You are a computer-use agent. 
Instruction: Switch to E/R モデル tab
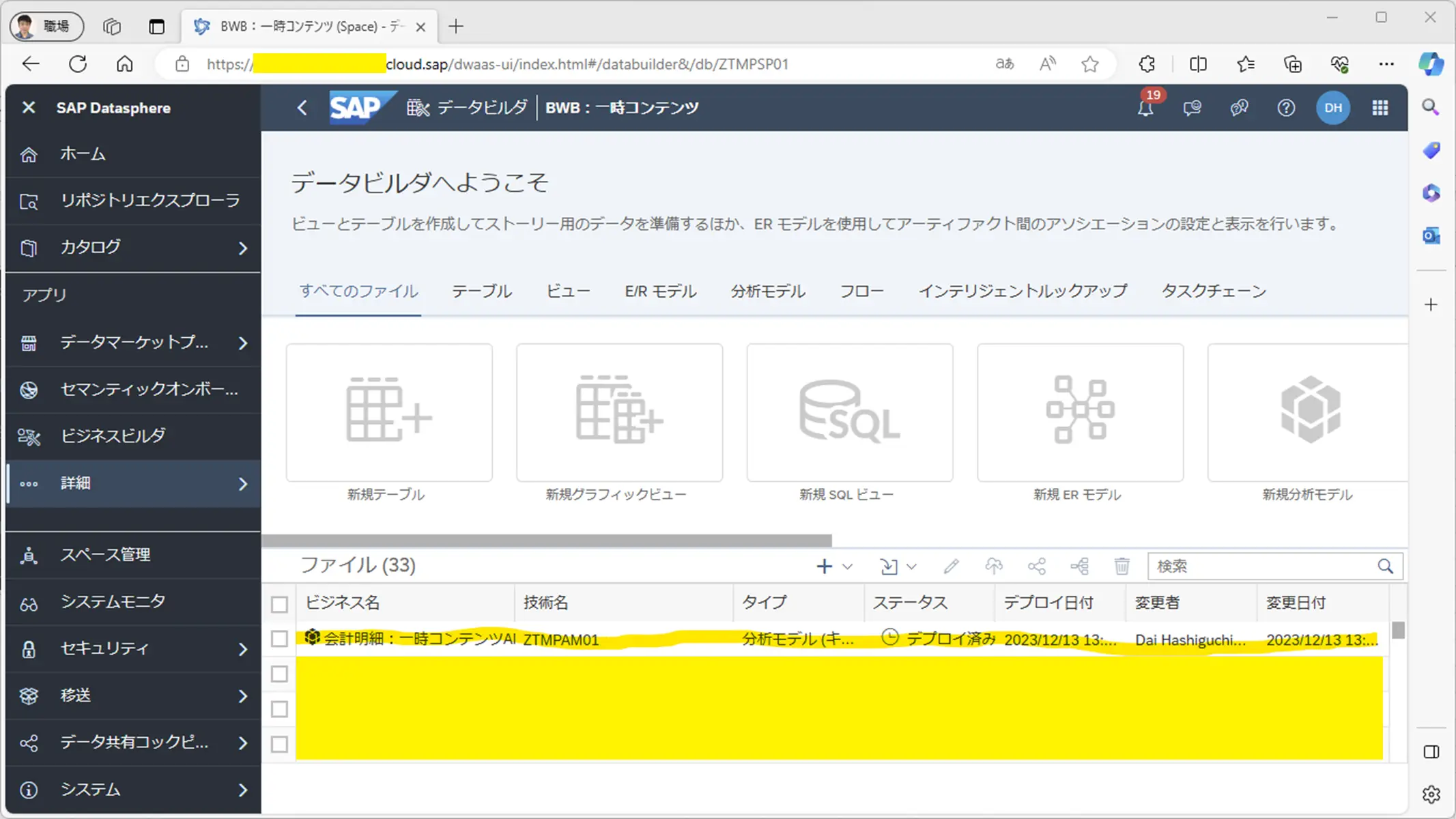pos(661,291)
